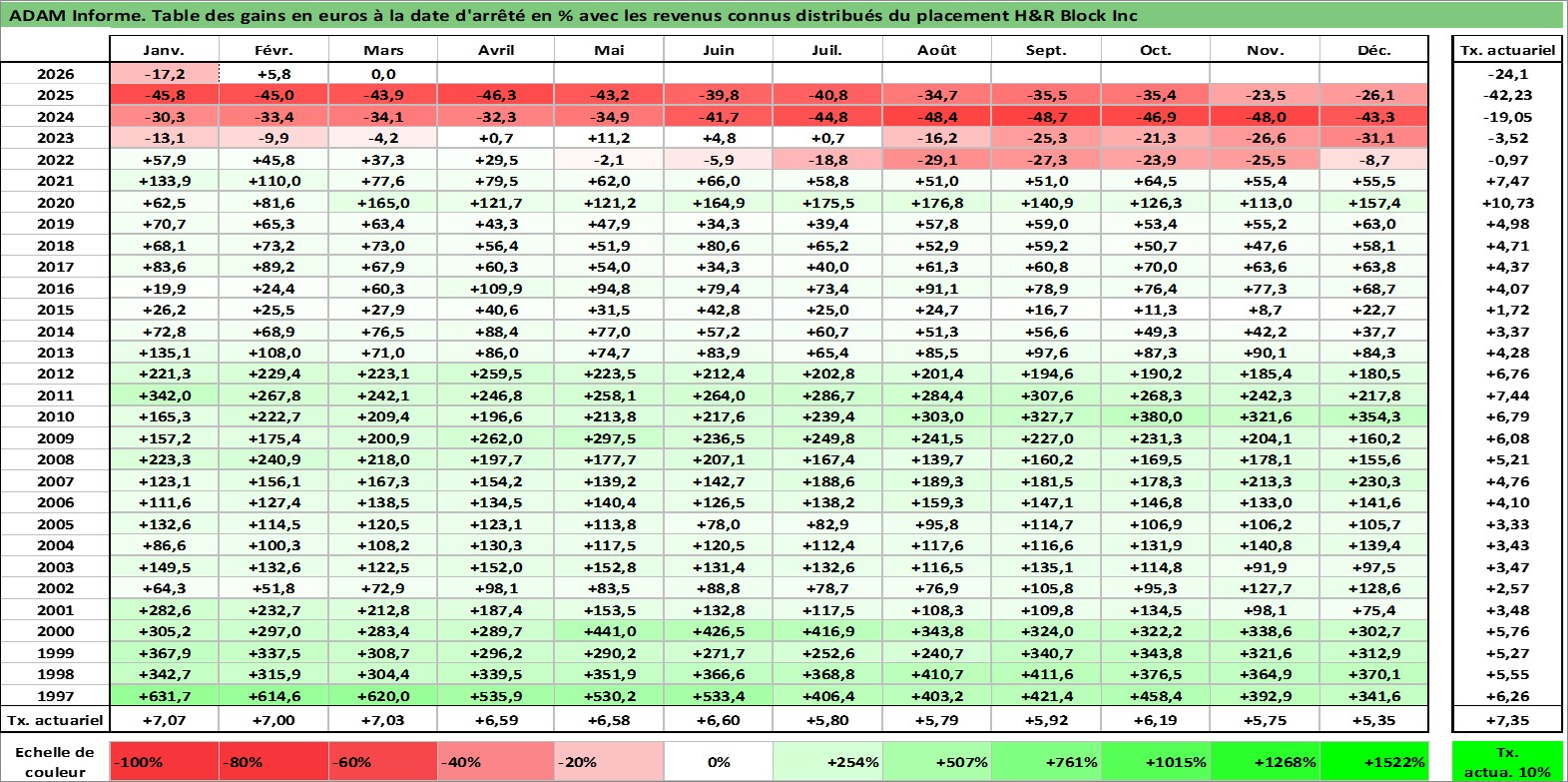1568x782 pixels.
Task: Click cell +410,7 in row 1998
Action: point(937,674)
